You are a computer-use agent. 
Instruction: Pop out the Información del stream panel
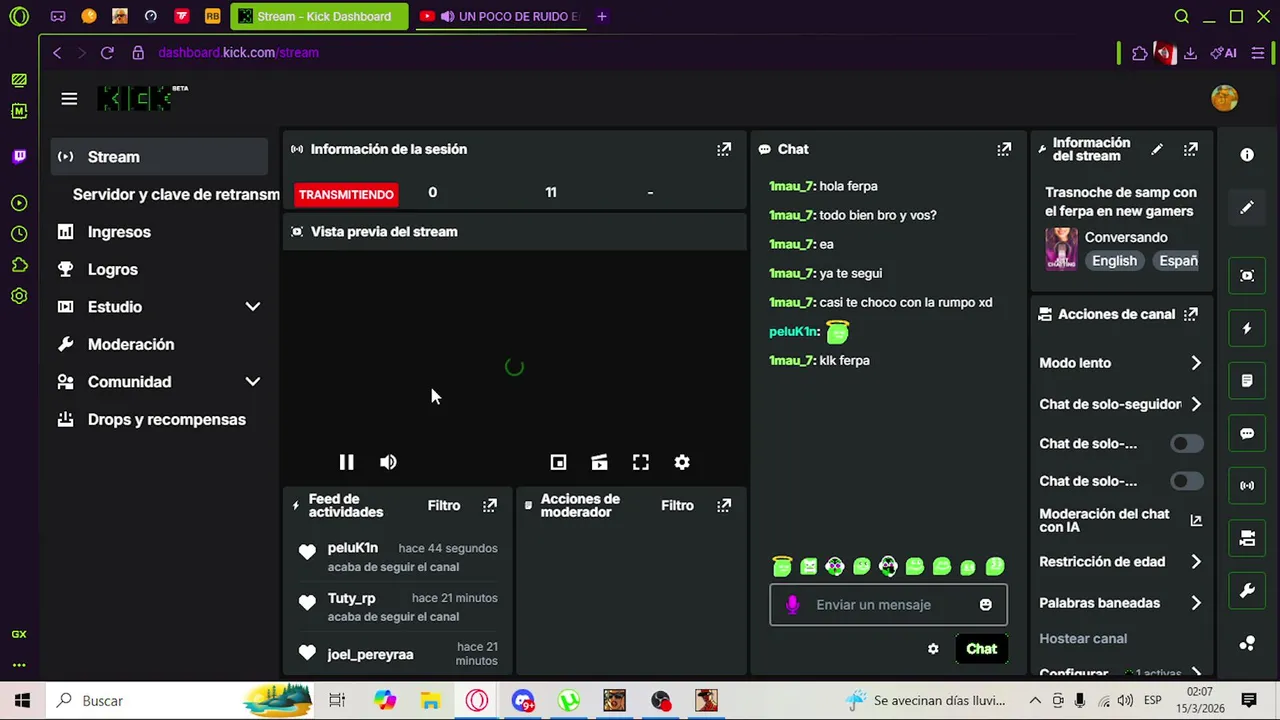[1191, 149]
